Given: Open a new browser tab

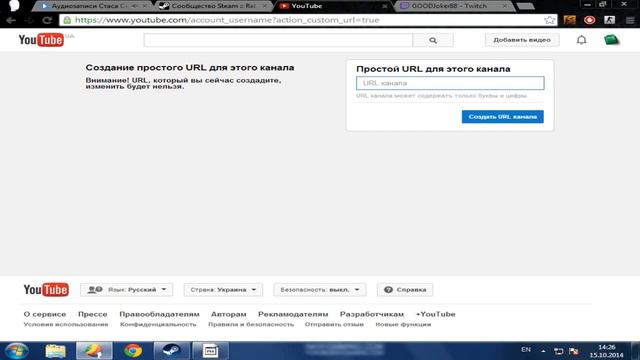Looking at the screenshot, I should 525,6.
